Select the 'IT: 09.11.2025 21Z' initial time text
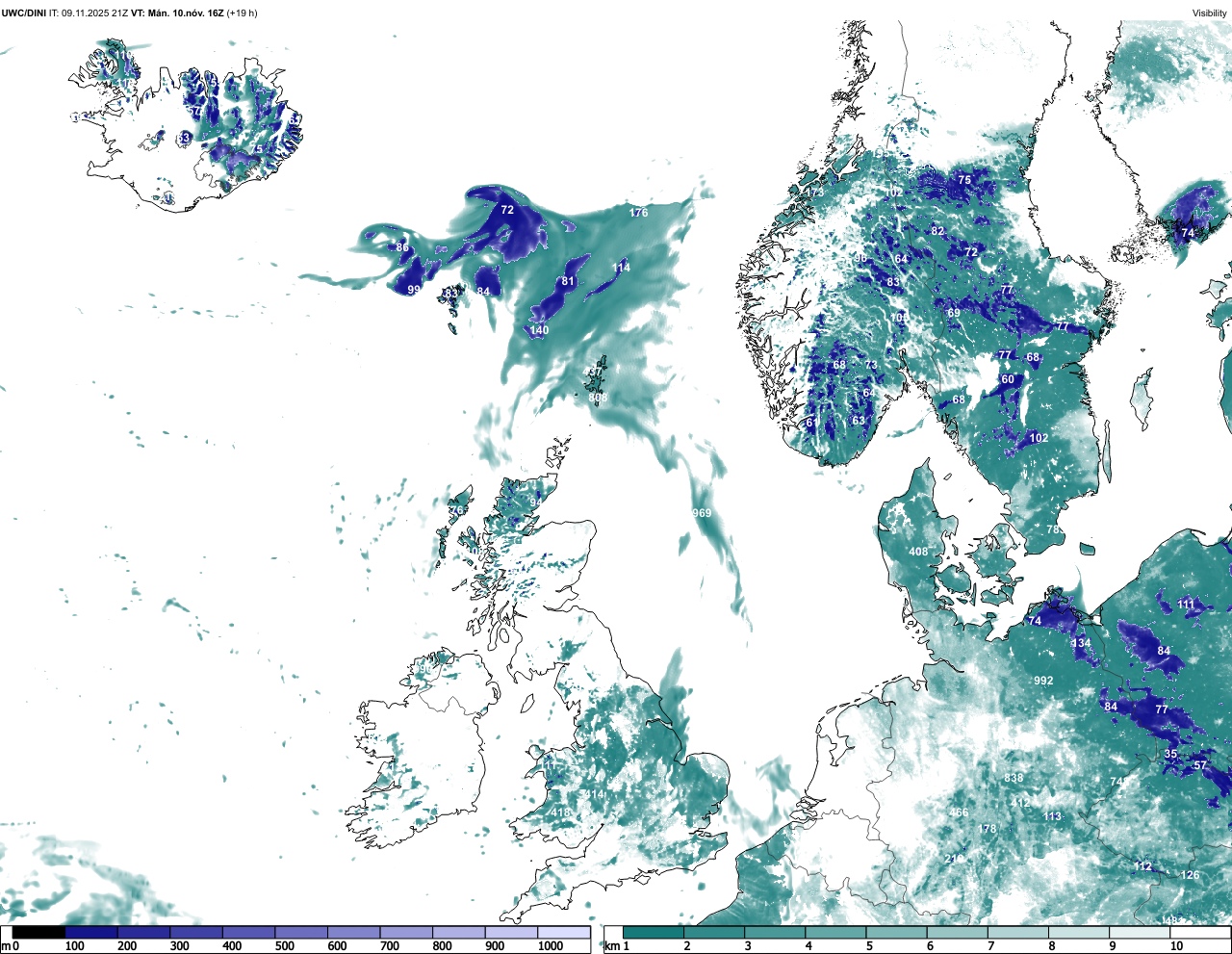Viewport: 1232px width, 954px height. [89, 13]
